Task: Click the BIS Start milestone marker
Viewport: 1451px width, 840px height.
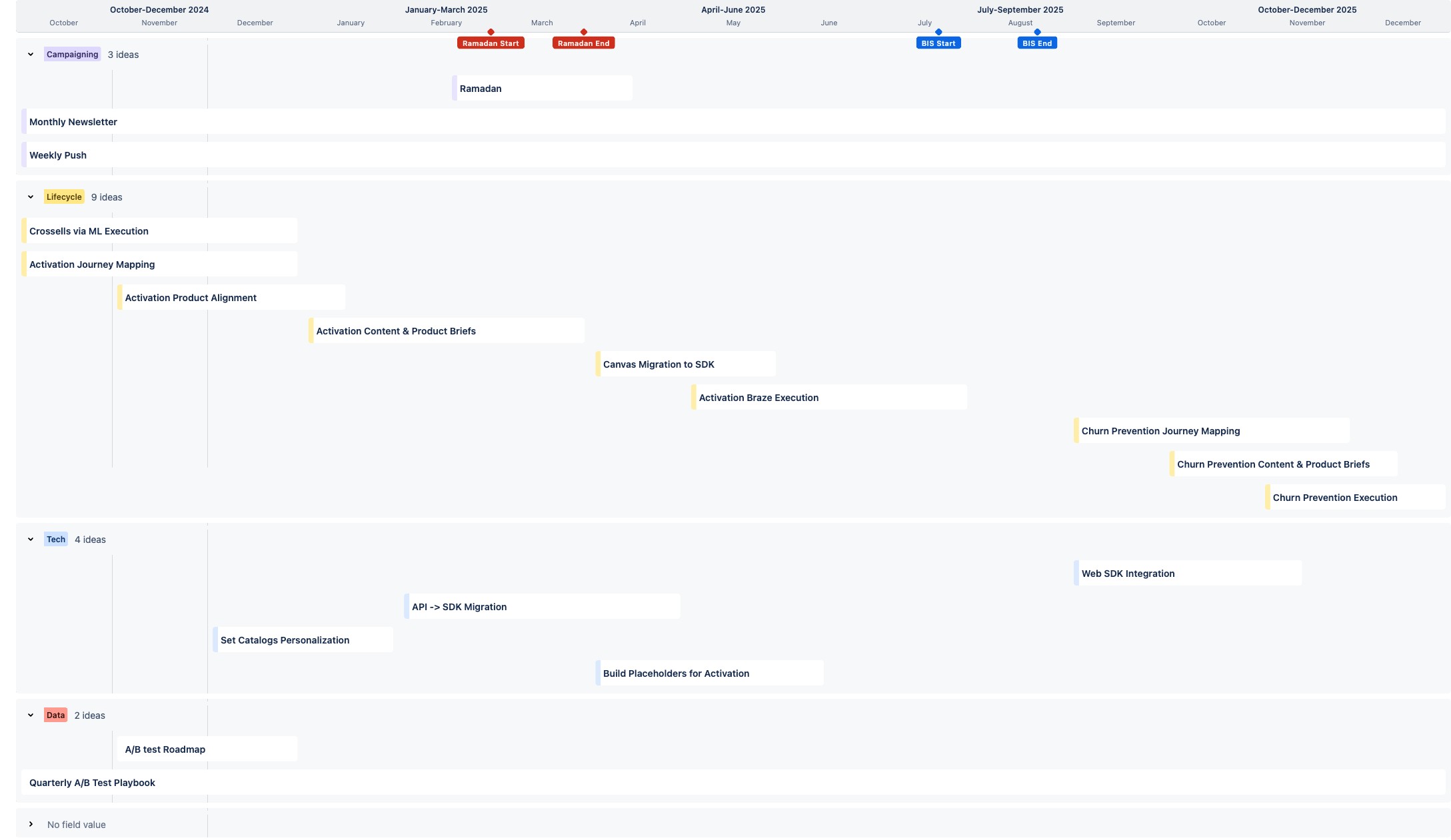Action: pyautogui.click(x=938, y=43)
